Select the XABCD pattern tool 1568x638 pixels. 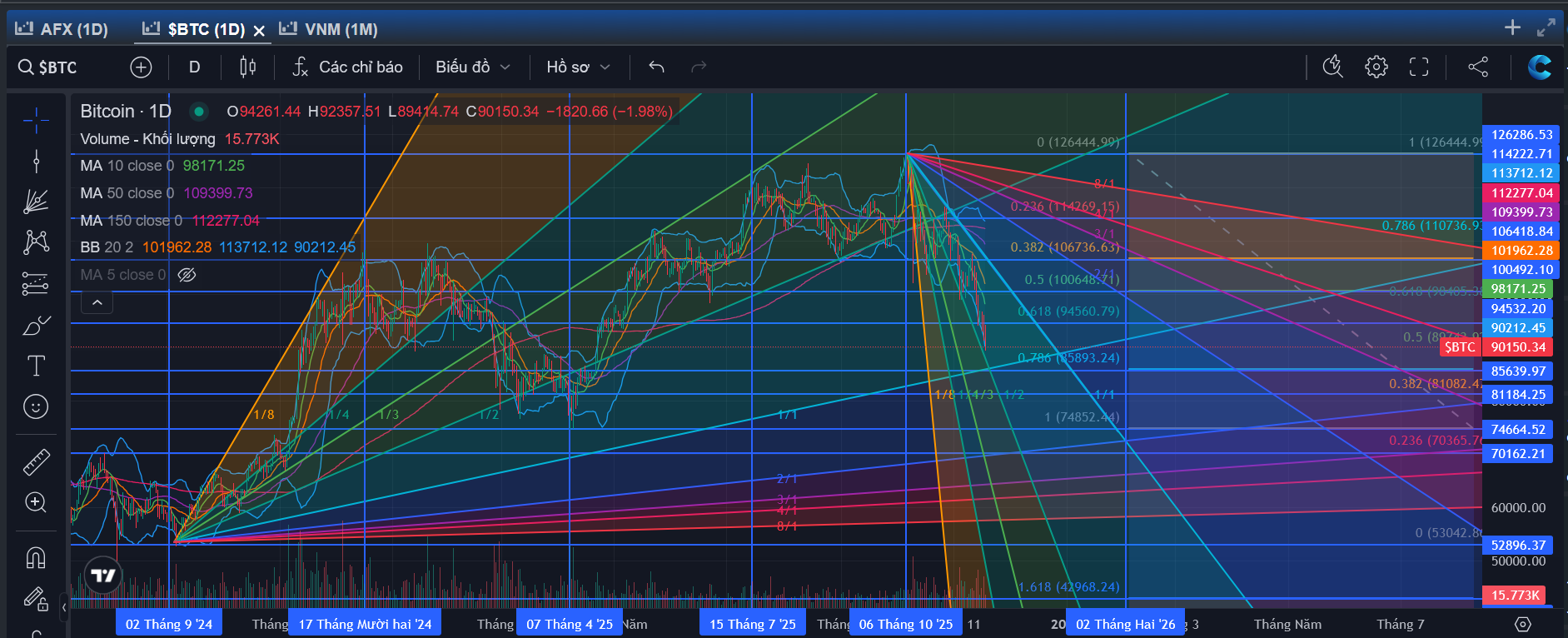(36, 242)
